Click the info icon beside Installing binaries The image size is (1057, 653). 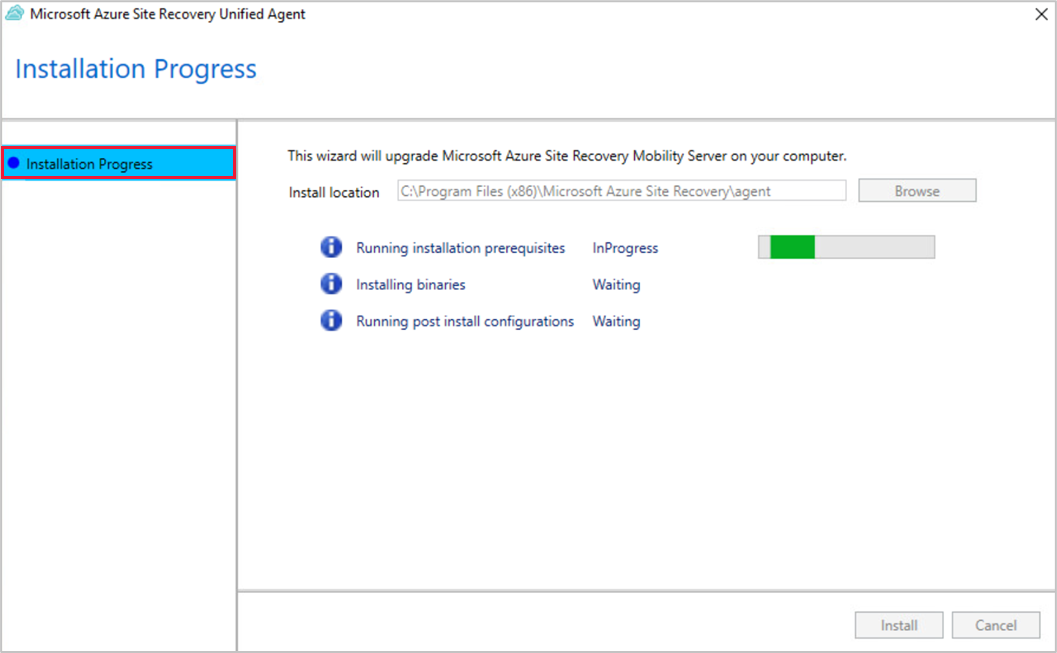pyautogui.click(x=331, y=284)
